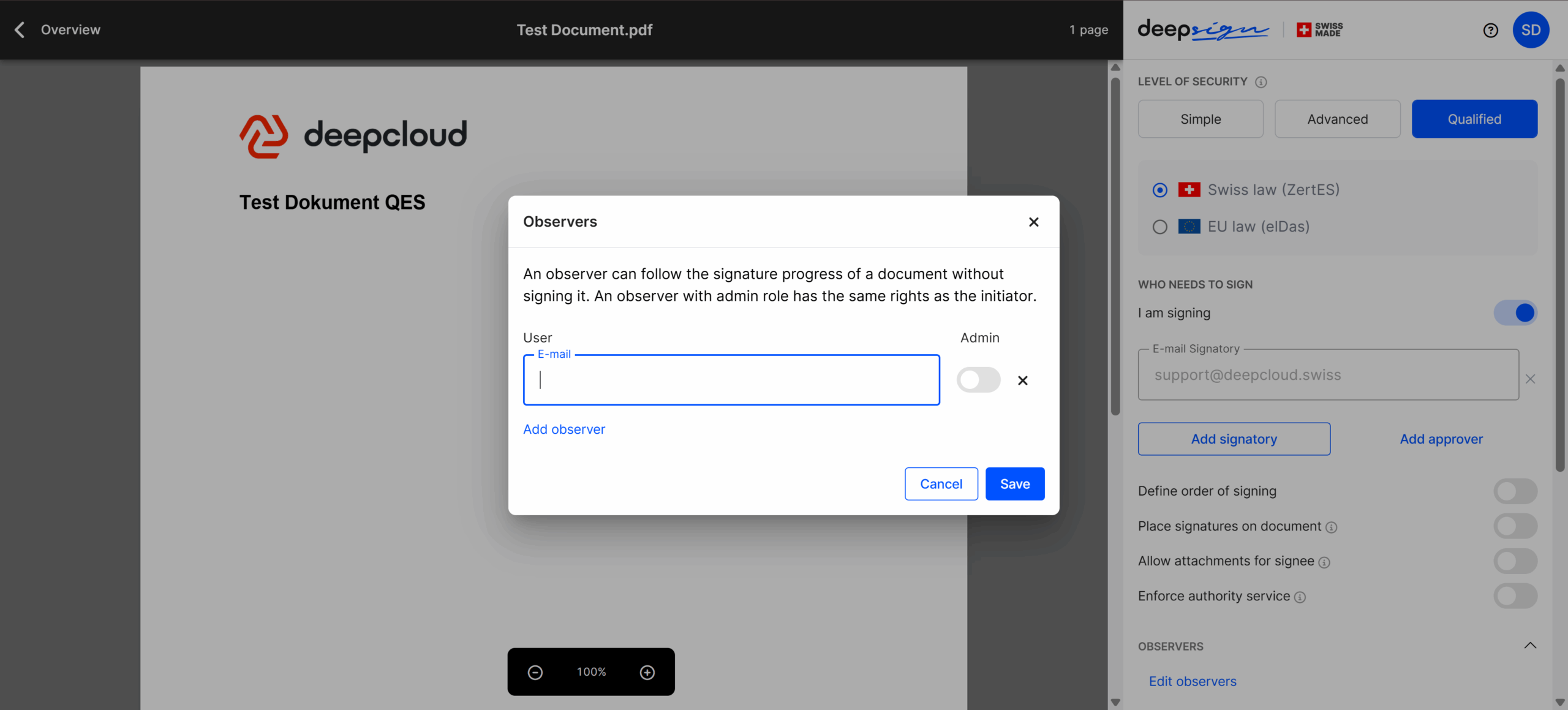Open the help question mark icon
Screen dimensions: 1568x710
1490,30
